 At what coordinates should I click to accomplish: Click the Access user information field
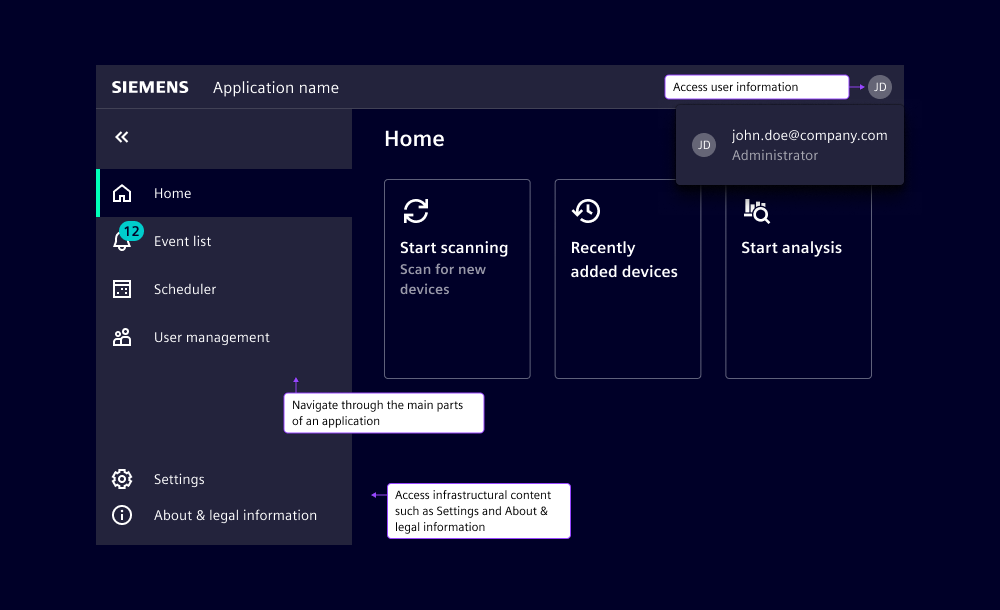coord(756,86)
